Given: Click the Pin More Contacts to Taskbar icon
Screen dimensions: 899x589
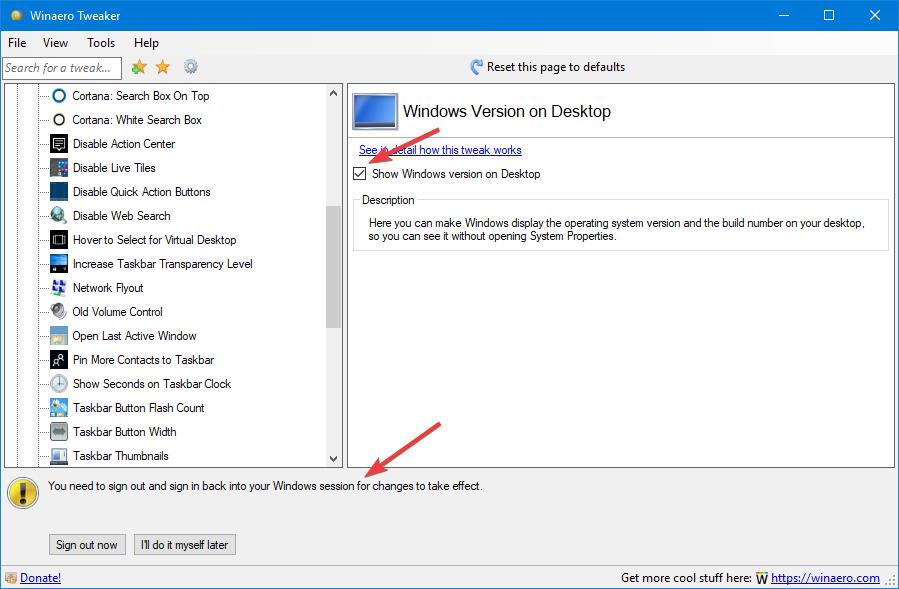Looking at the screenshot, I should (x=59, y=360).
